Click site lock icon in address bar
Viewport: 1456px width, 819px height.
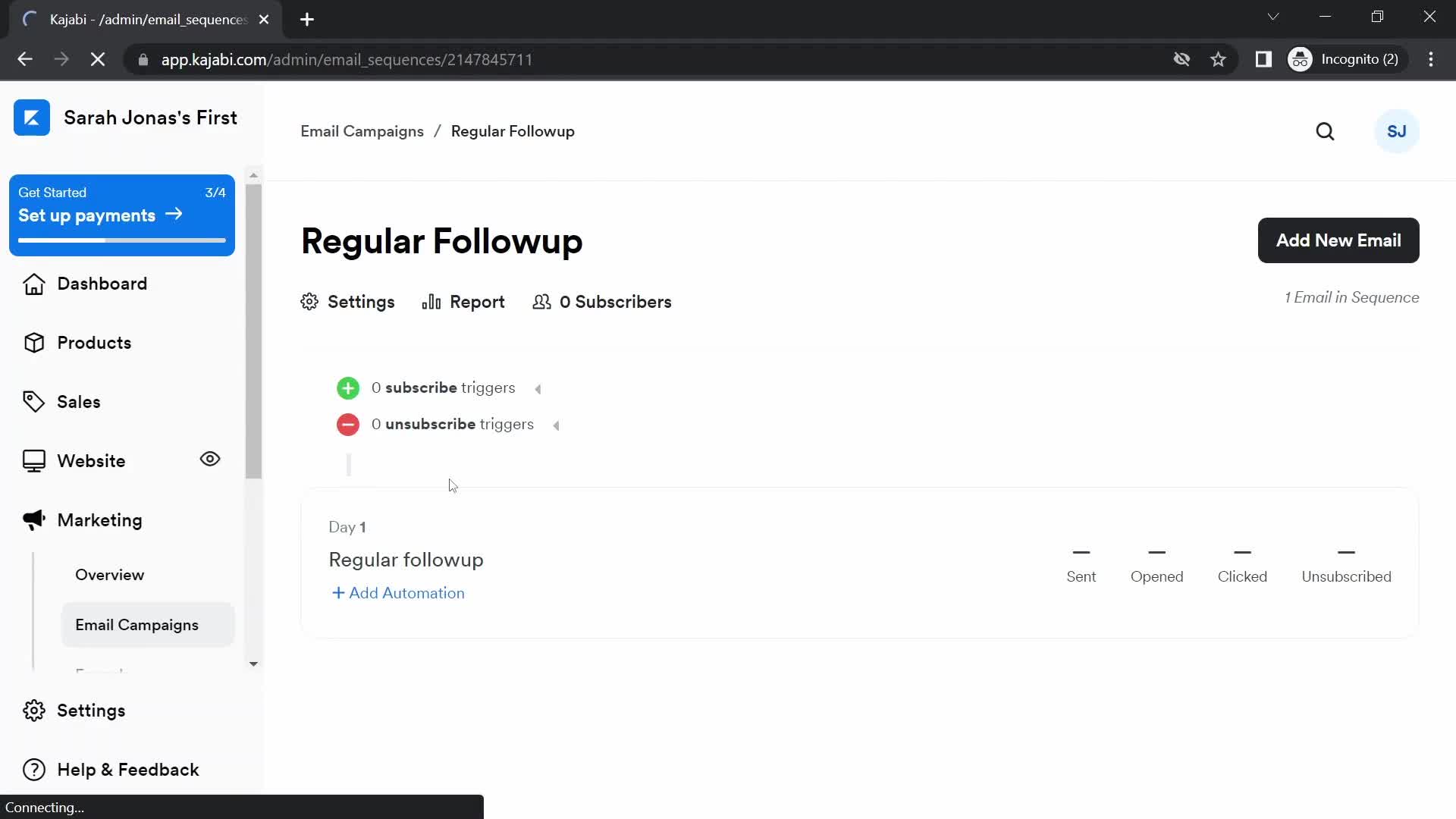tap(143, 59)
